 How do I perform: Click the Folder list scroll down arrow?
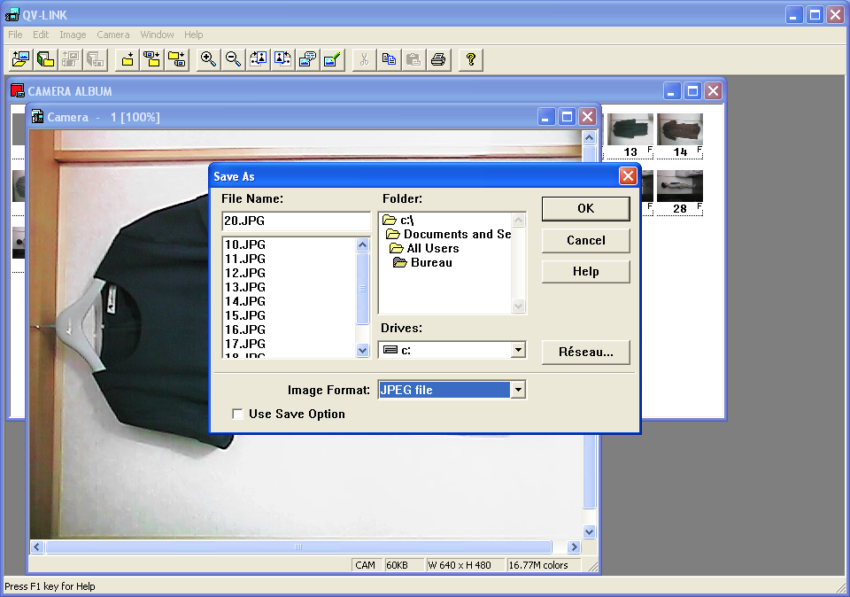tap(518, 306)
